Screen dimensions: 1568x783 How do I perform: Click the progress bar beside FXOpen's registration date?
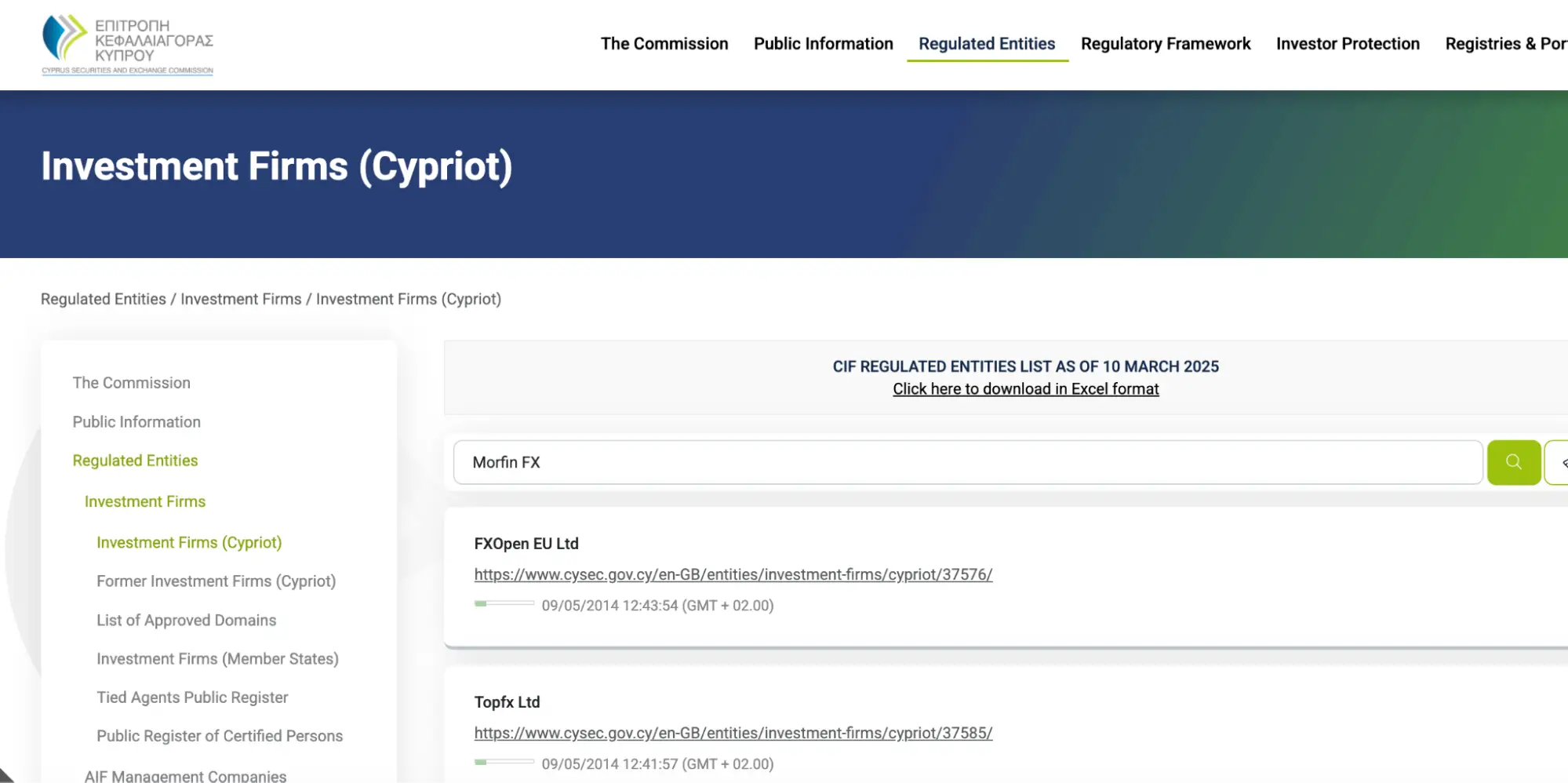point(504,604)
